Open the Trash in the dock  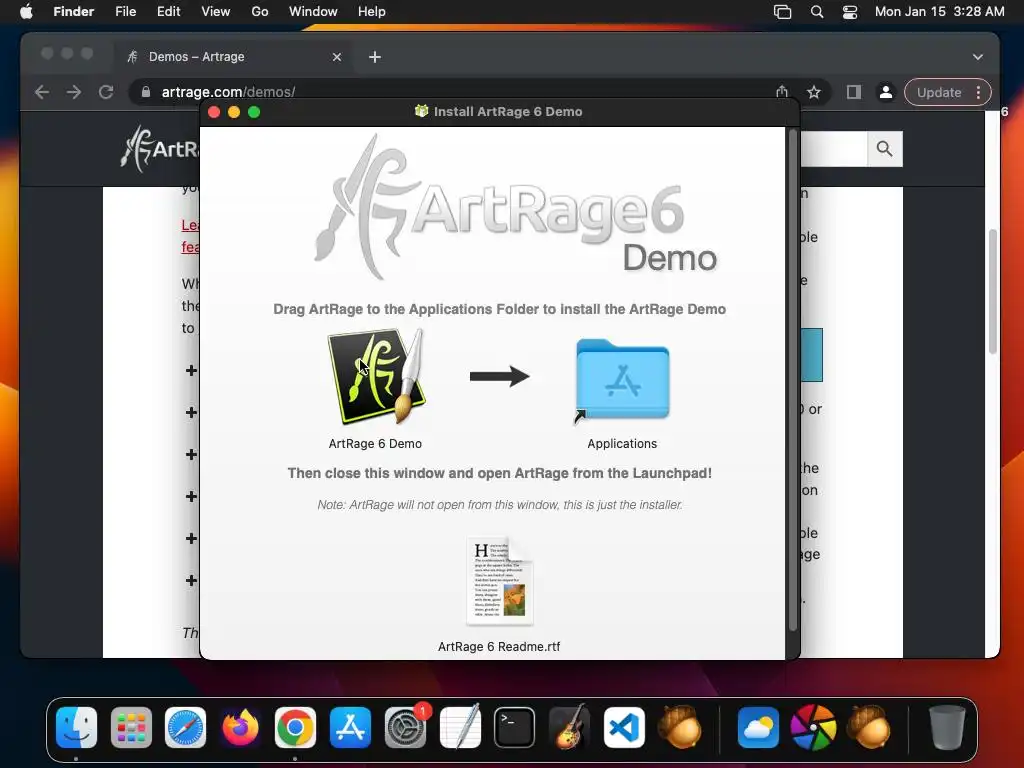point(947,728)
